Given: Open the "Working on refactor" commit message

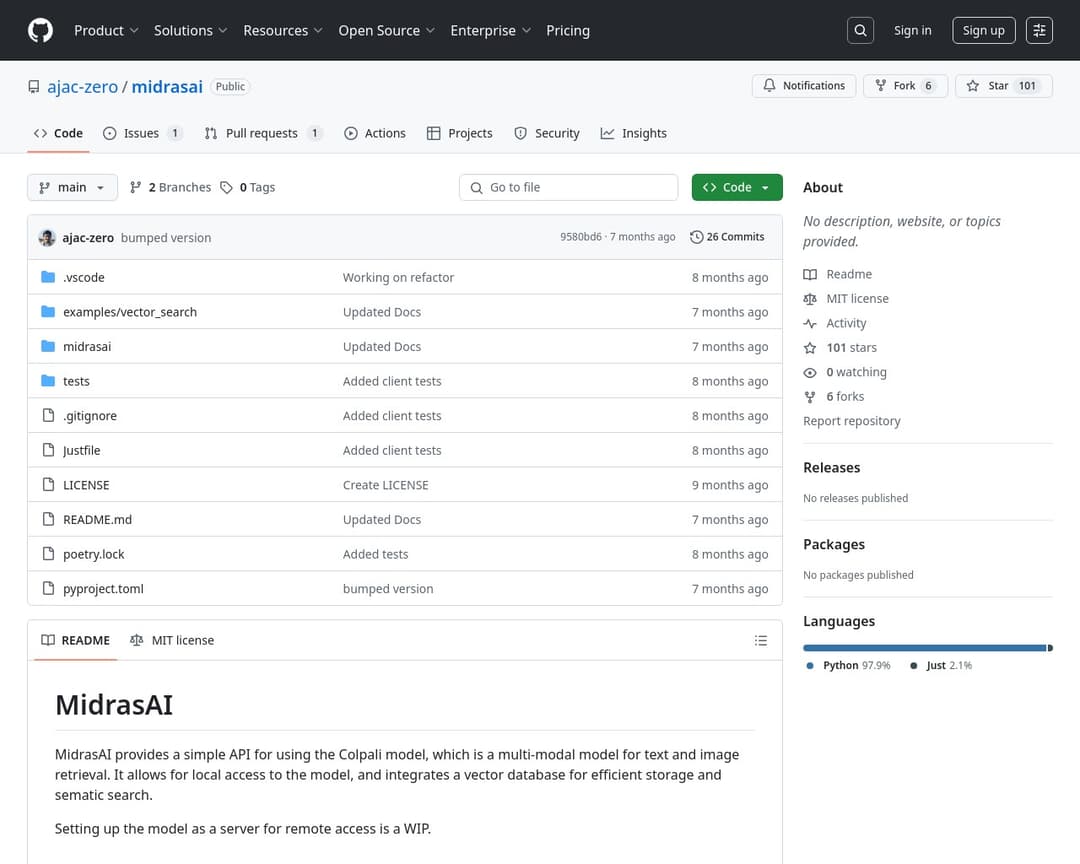Looking at the screenshot, I should coord(398,278).
